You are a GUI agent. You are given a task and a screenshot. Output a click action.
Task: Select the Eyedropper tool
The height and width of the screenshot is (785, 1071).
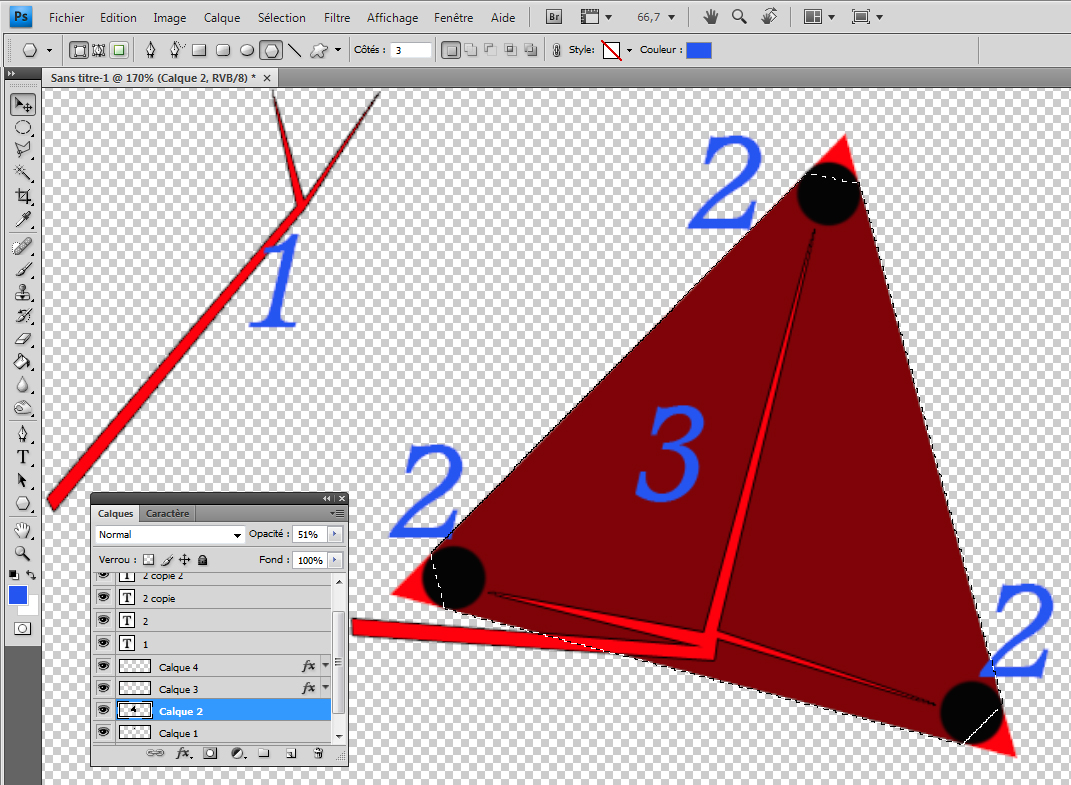pos(23,219)
